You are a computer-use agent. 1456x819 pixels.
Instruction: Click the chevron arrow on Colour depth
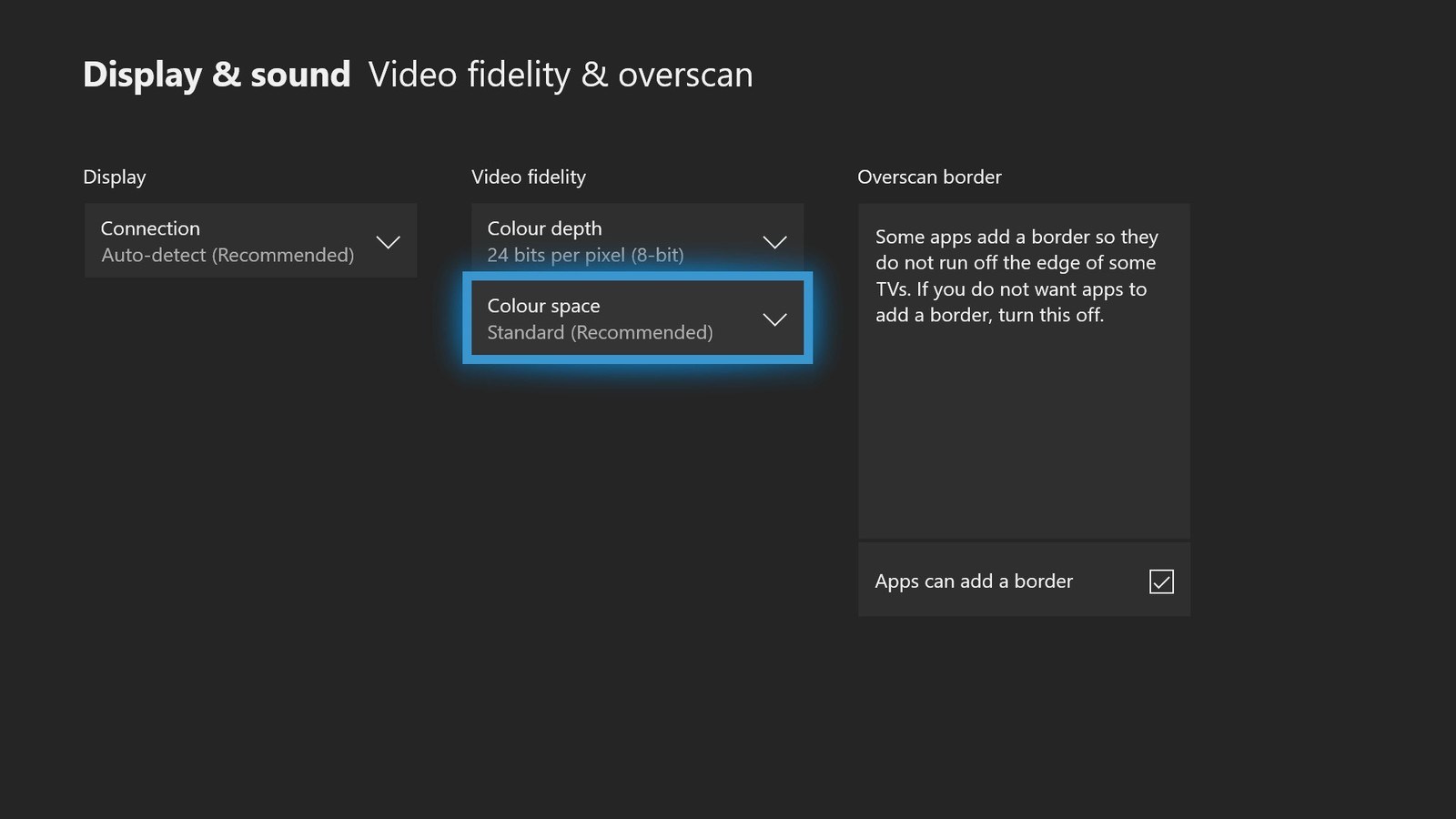click(x=774, y=242)
